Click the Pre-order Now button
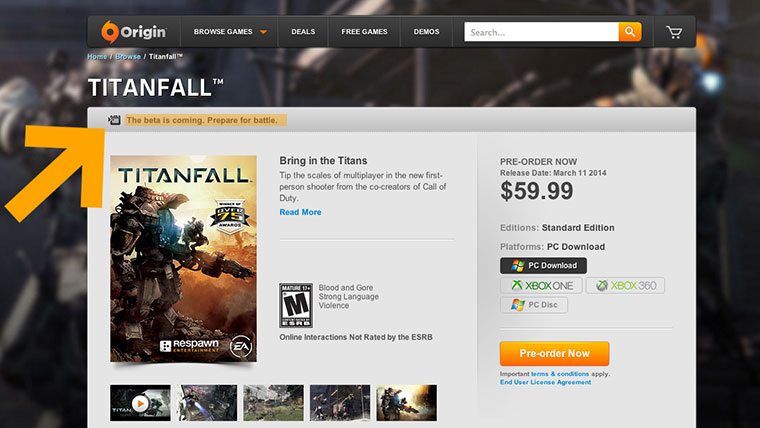 [x=554, y=353]
